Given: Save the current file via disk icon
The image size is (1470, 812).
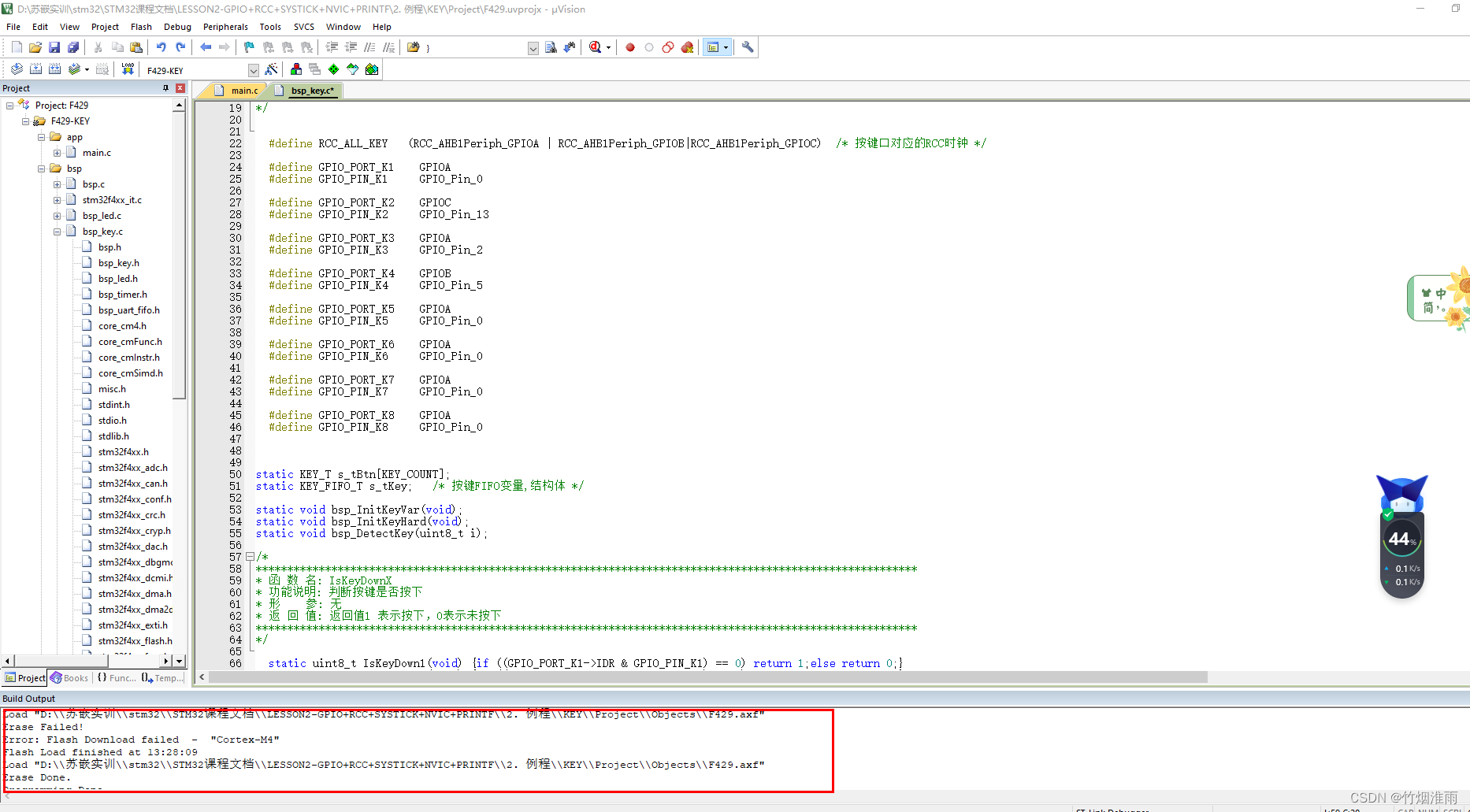Looking at the screenshot, I should coord(54,47).
